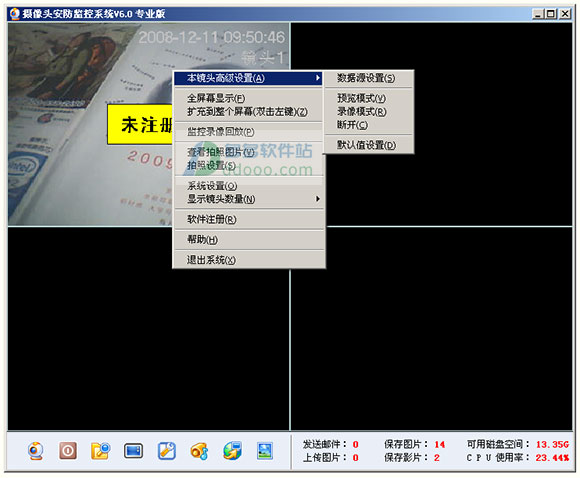Viewport: 580px width, 478px height.
Task: Click the blue monitor screen icon
Action: point(133,451)
